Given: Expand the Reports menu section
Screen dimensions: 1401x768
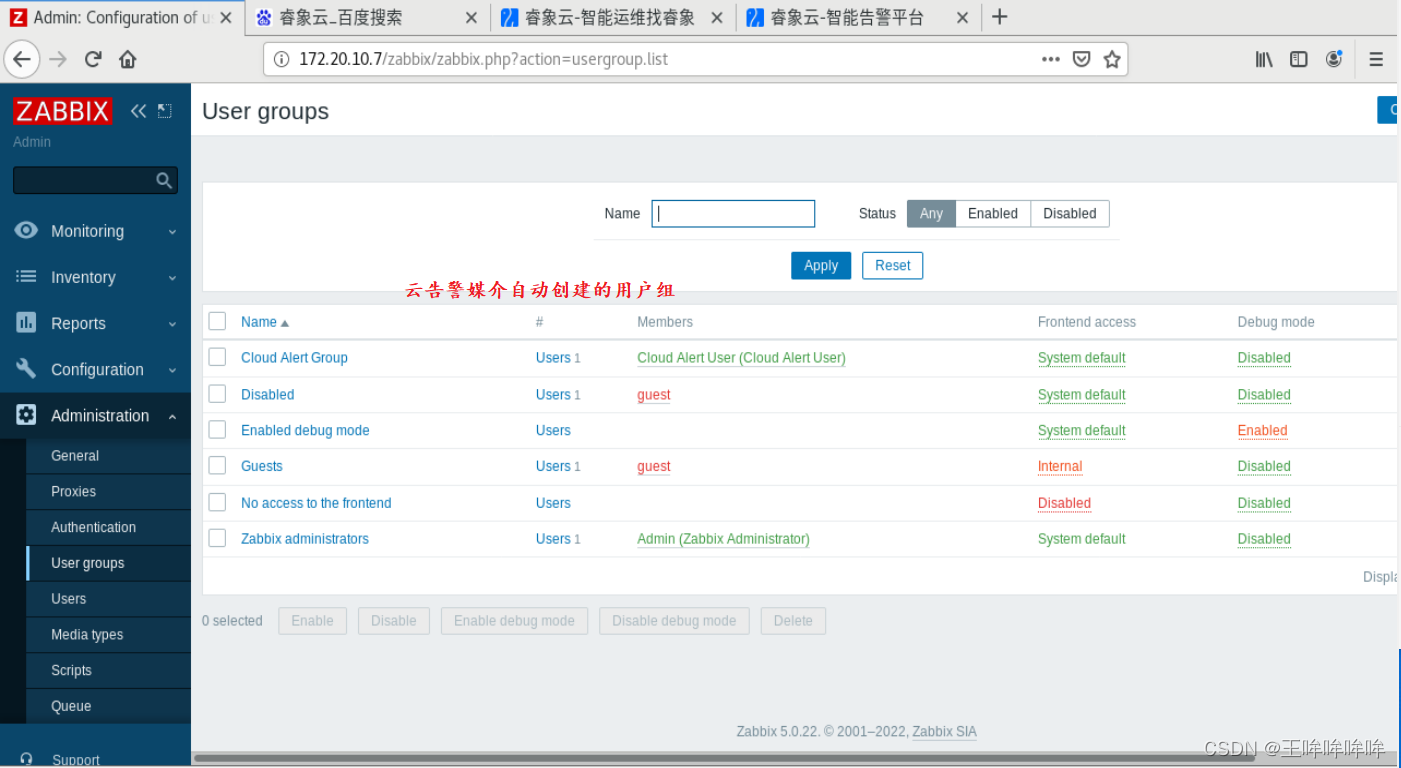Looking at the screenshot, I should point(95,323).
